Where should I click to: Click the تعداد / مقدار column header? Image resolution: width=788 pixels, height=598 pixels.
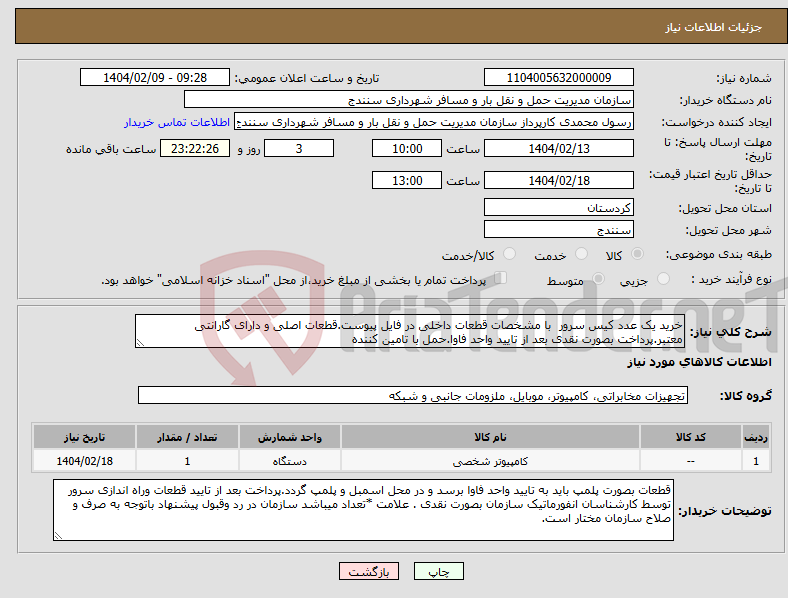187,437
